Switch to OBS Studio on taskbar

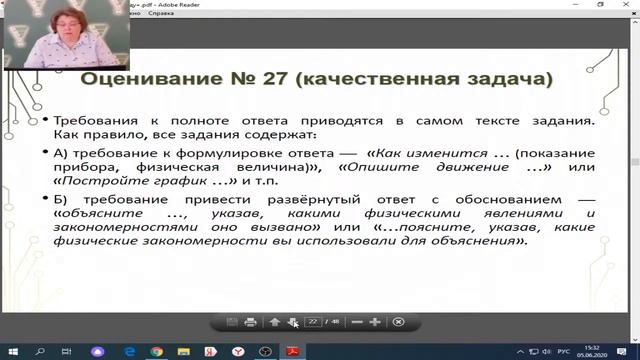tap(265, 351)
